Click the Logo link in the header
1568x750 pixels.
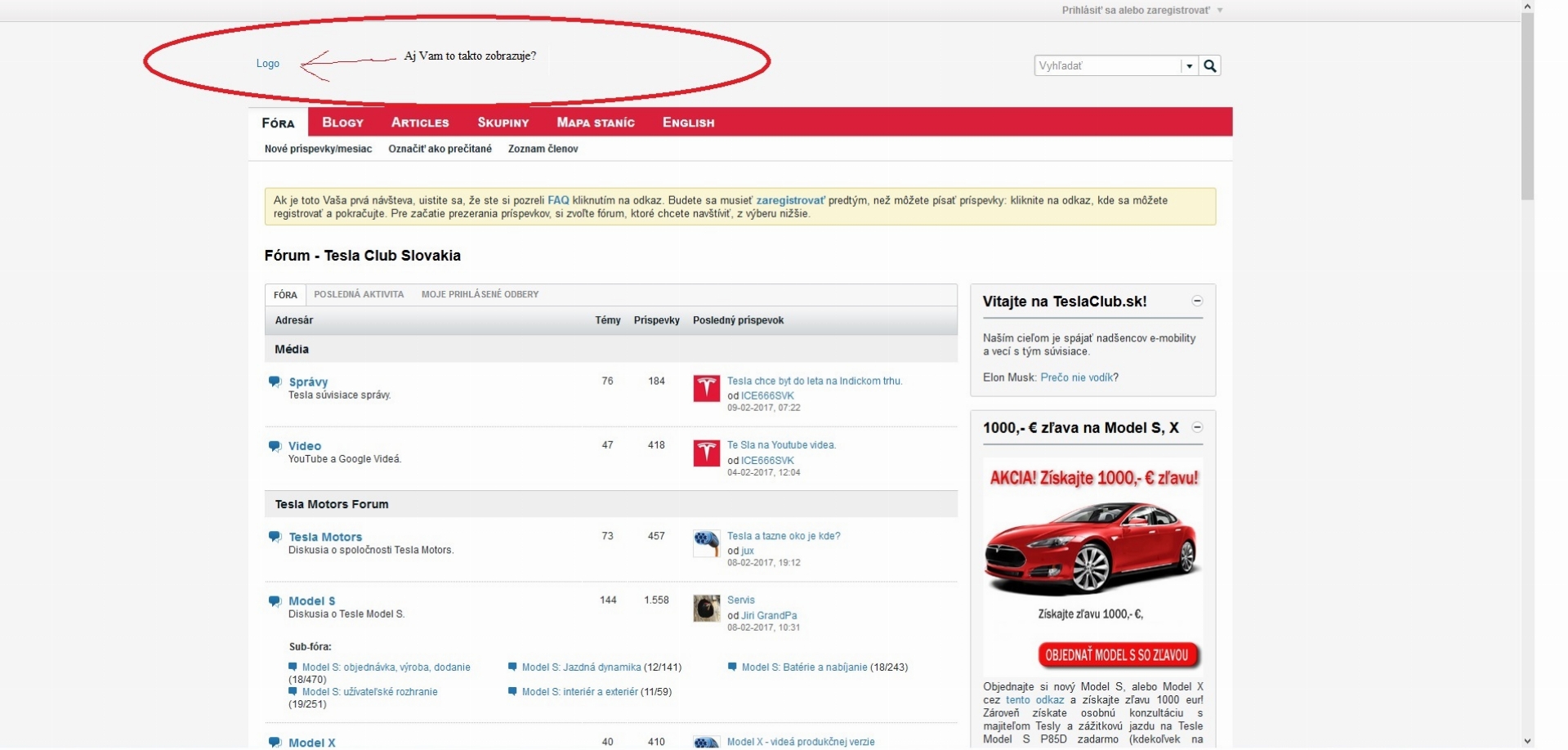tap(268, 64)
